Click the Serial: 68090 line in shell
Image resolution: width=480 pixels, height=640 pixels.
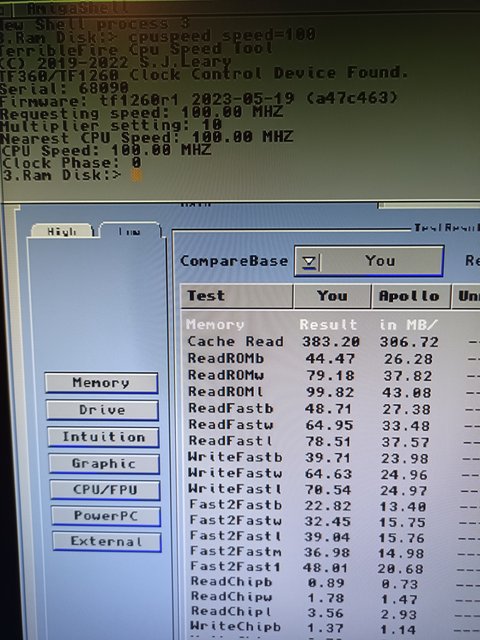click(x=64, y=87)
